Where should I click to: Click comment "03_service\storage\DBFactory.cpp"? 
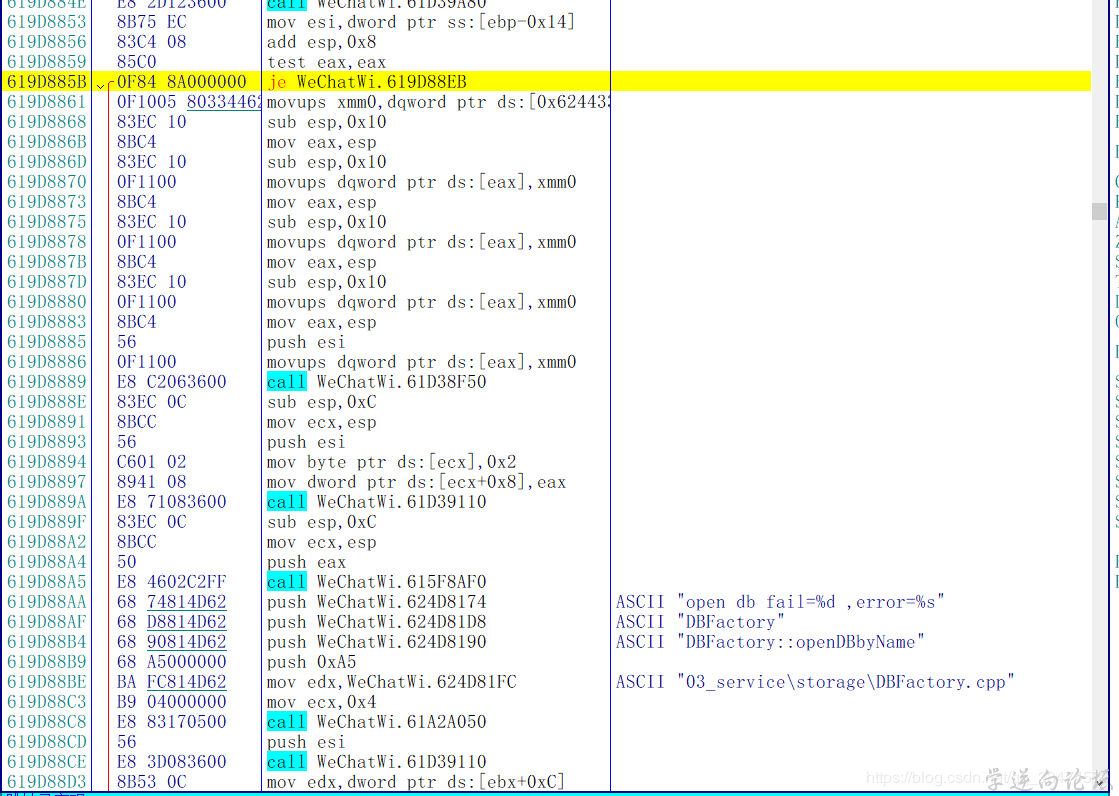pyautogui.click(x=815, y=682)
